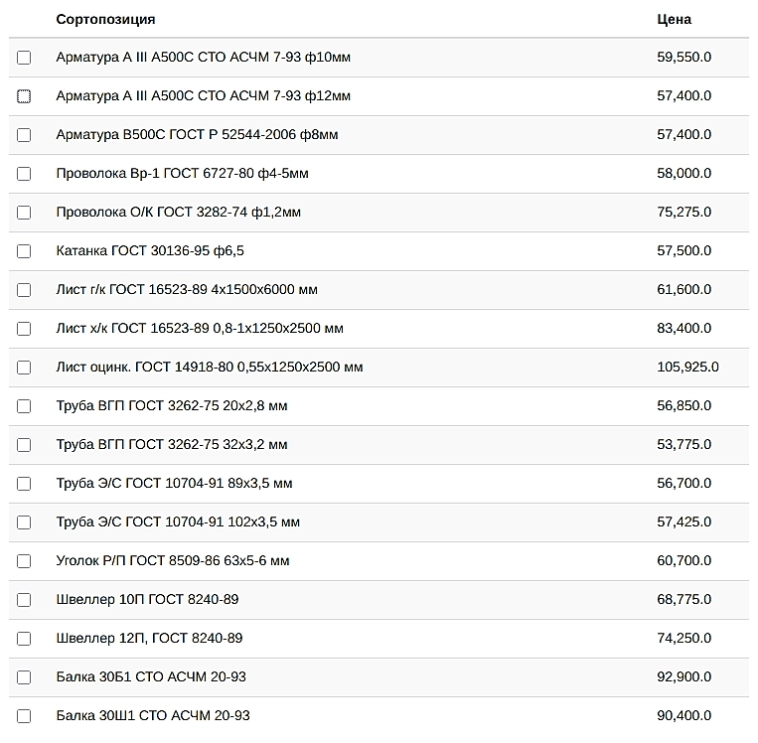Click the price 105,925.0 cell
This screenshot has width=758, height=743.
687,367
